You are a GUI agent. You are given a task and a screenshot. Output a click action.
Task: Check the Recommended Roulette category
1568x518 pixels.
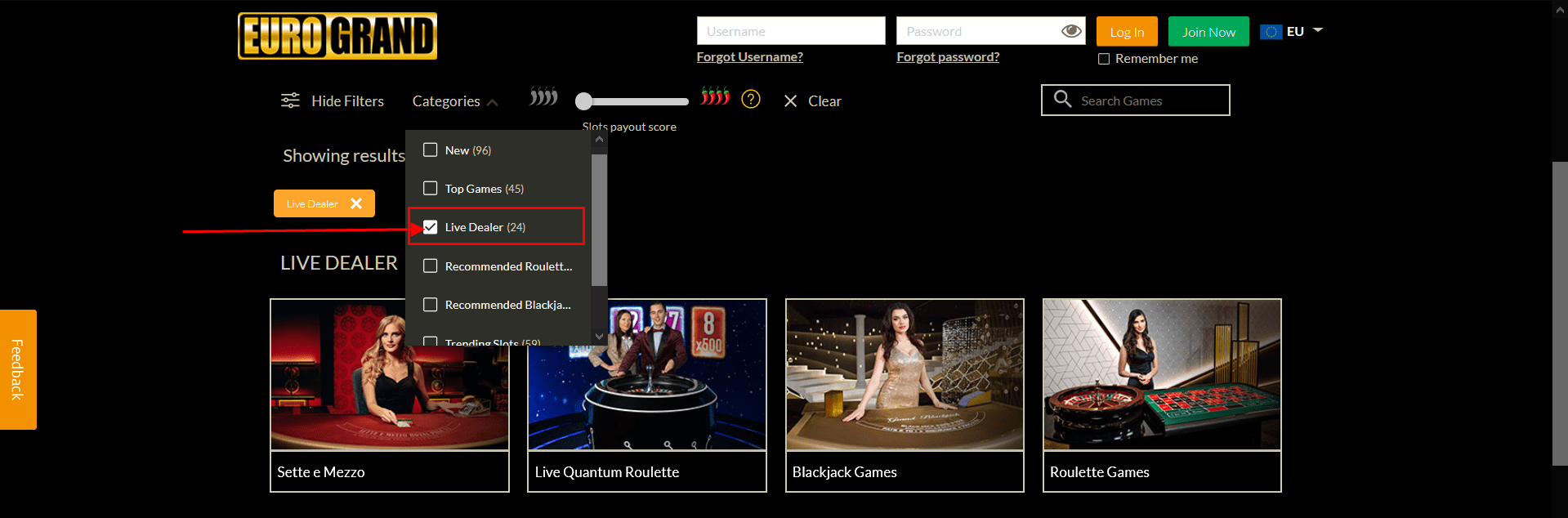click(431, 266)
